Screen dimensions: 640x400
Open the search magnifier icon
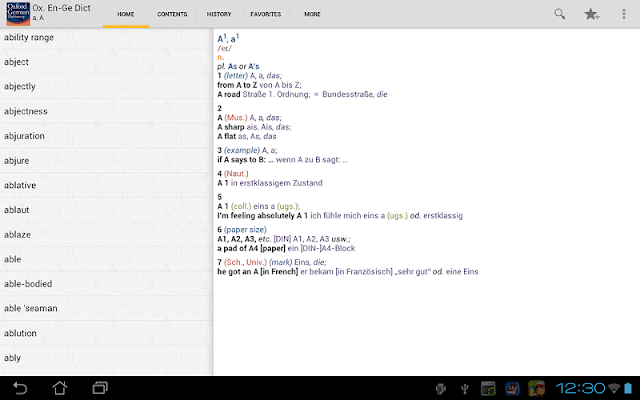[560, 14]
